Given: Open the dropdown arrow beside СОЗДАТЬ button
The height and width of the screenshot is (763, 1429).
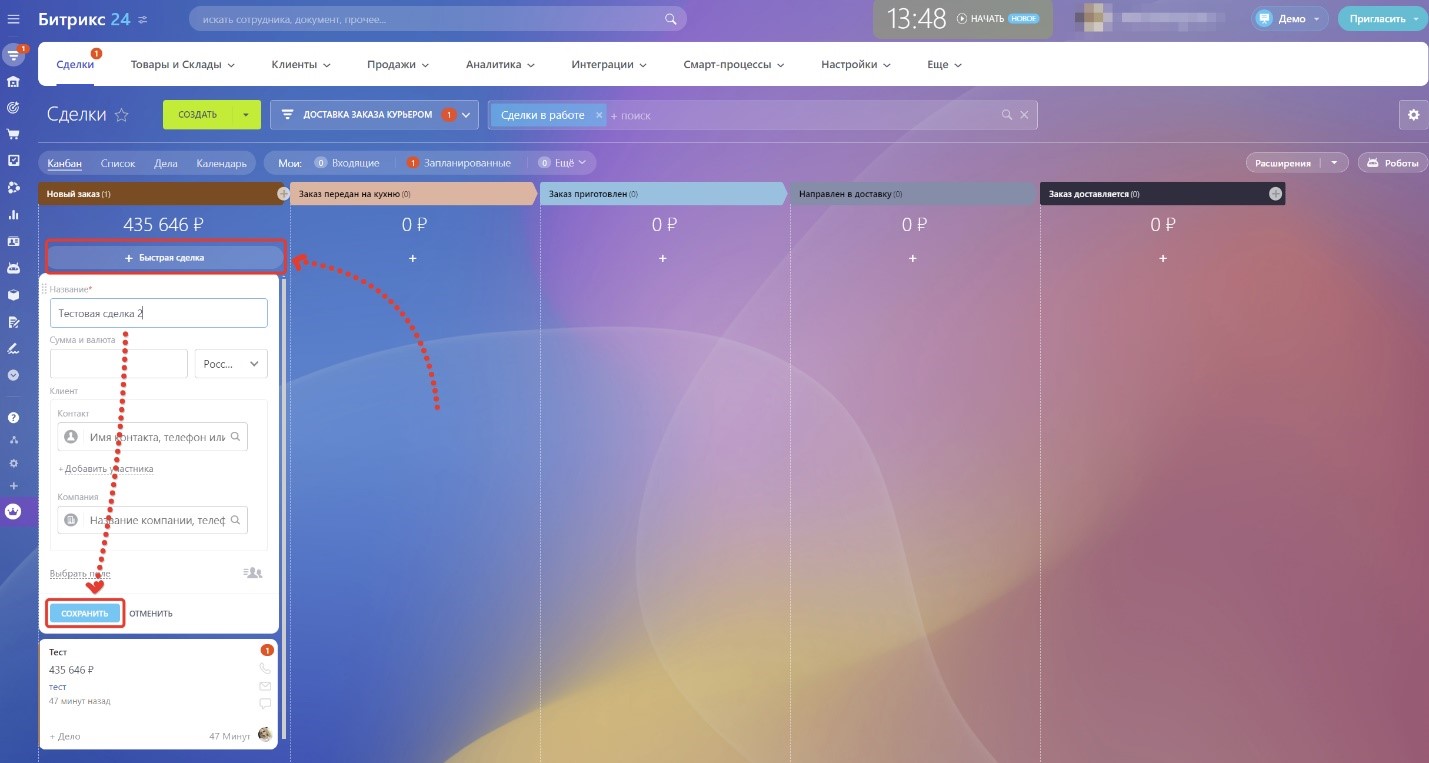Looking at the screenshot, I should pos(246,115).
